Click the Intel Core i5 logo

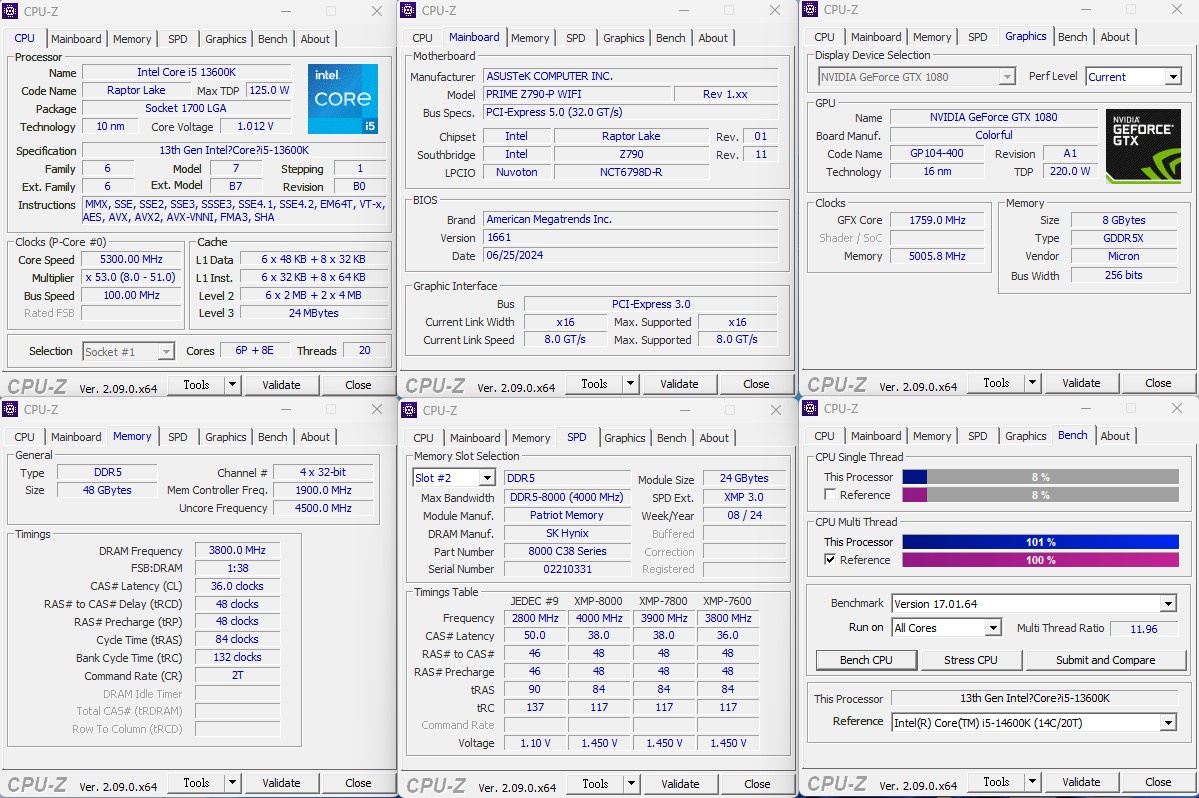pos(343,99)
